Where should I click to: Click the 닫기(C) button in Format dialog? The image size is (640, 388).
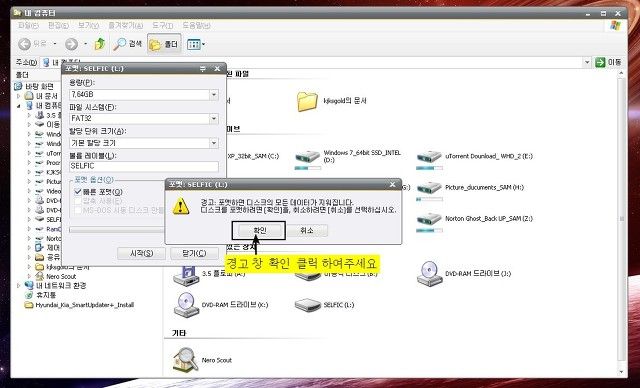point(194,253)
